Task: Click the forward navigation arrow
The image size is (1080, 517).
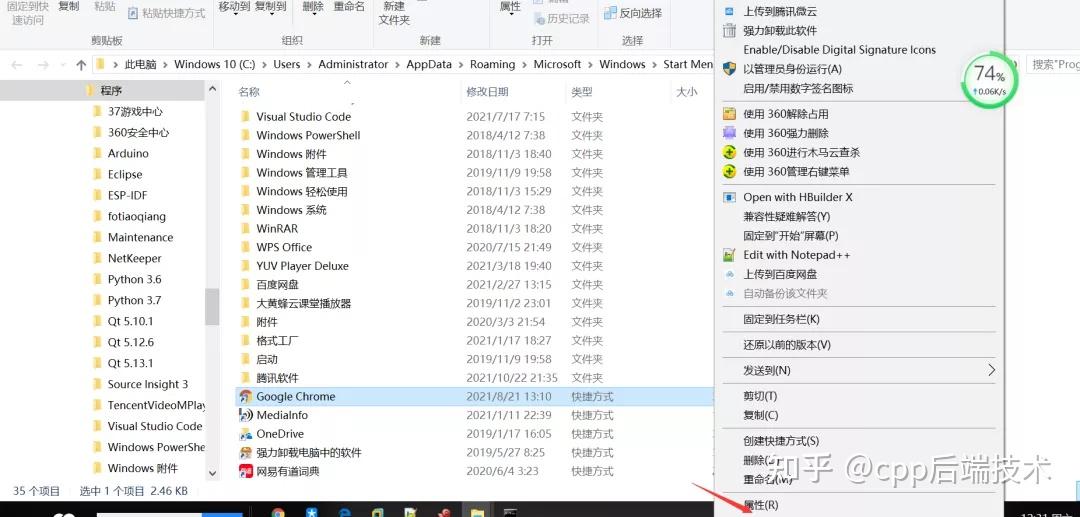Action: pyautogui.click(x=43, y=65)
